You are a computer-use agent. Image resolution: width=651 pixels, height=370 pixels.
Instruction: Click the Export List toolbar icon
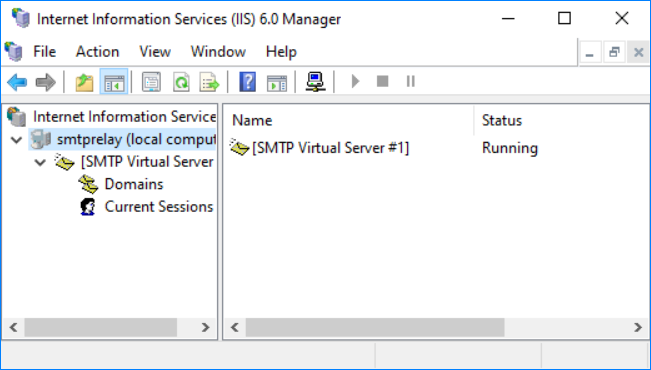209,82
